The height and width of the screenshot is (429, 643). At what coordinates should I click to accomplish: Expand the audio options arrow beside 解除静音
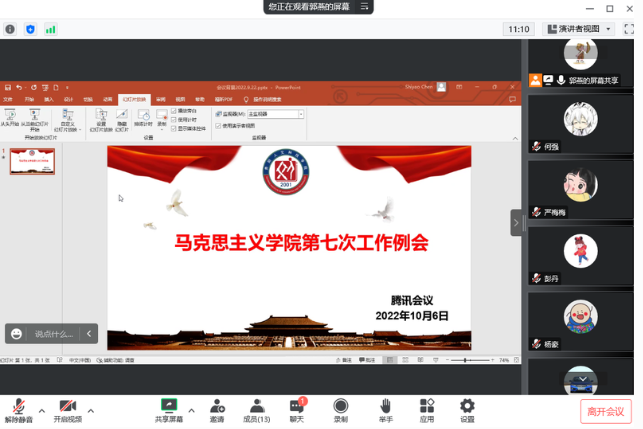point(41,410)
